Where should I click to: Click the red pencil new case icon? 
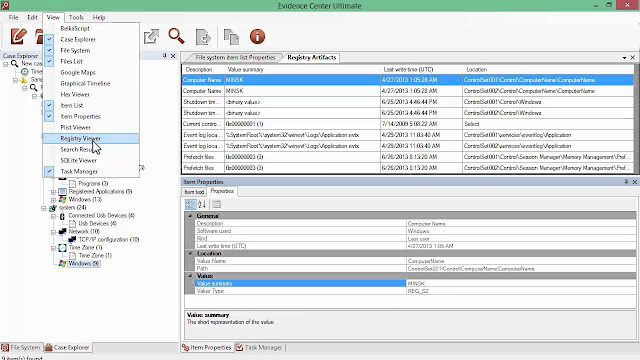[18, 36]
